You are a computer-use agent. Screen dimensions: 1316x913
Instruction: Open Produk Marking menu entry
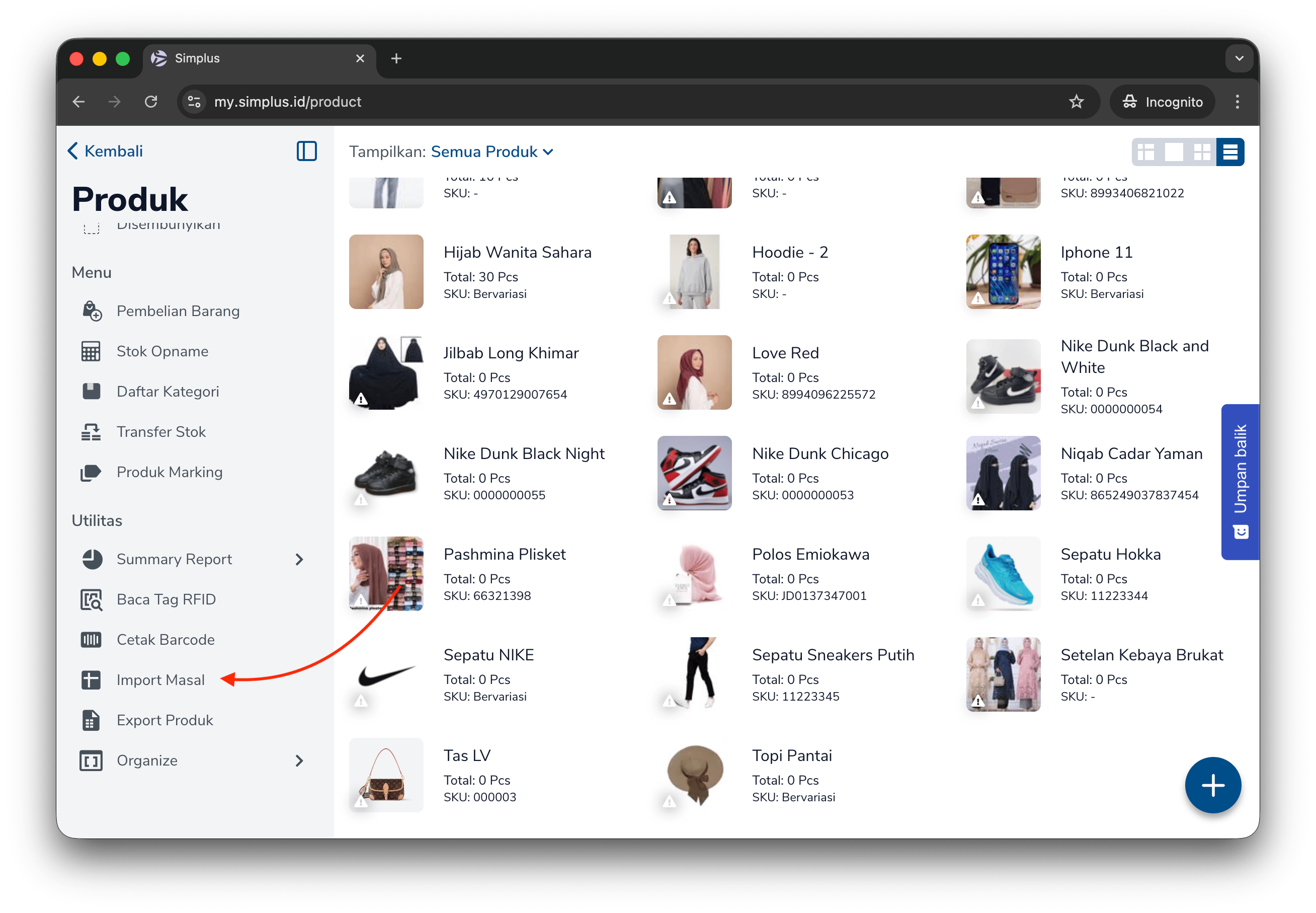click(x=169, y=472)
